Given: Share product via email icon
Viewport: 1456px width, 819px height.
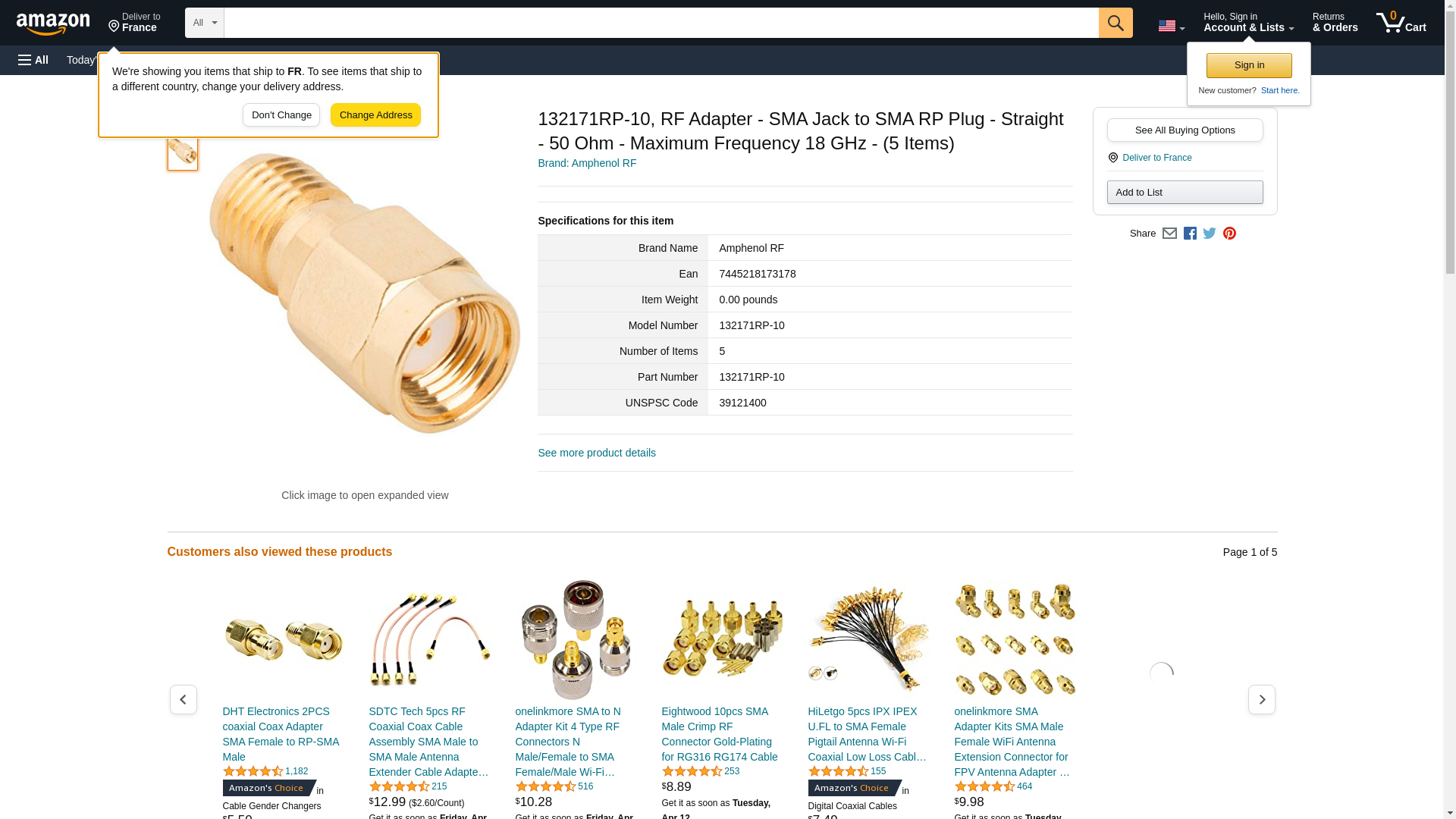Looking at the screenshot, I should [1169, 234].
